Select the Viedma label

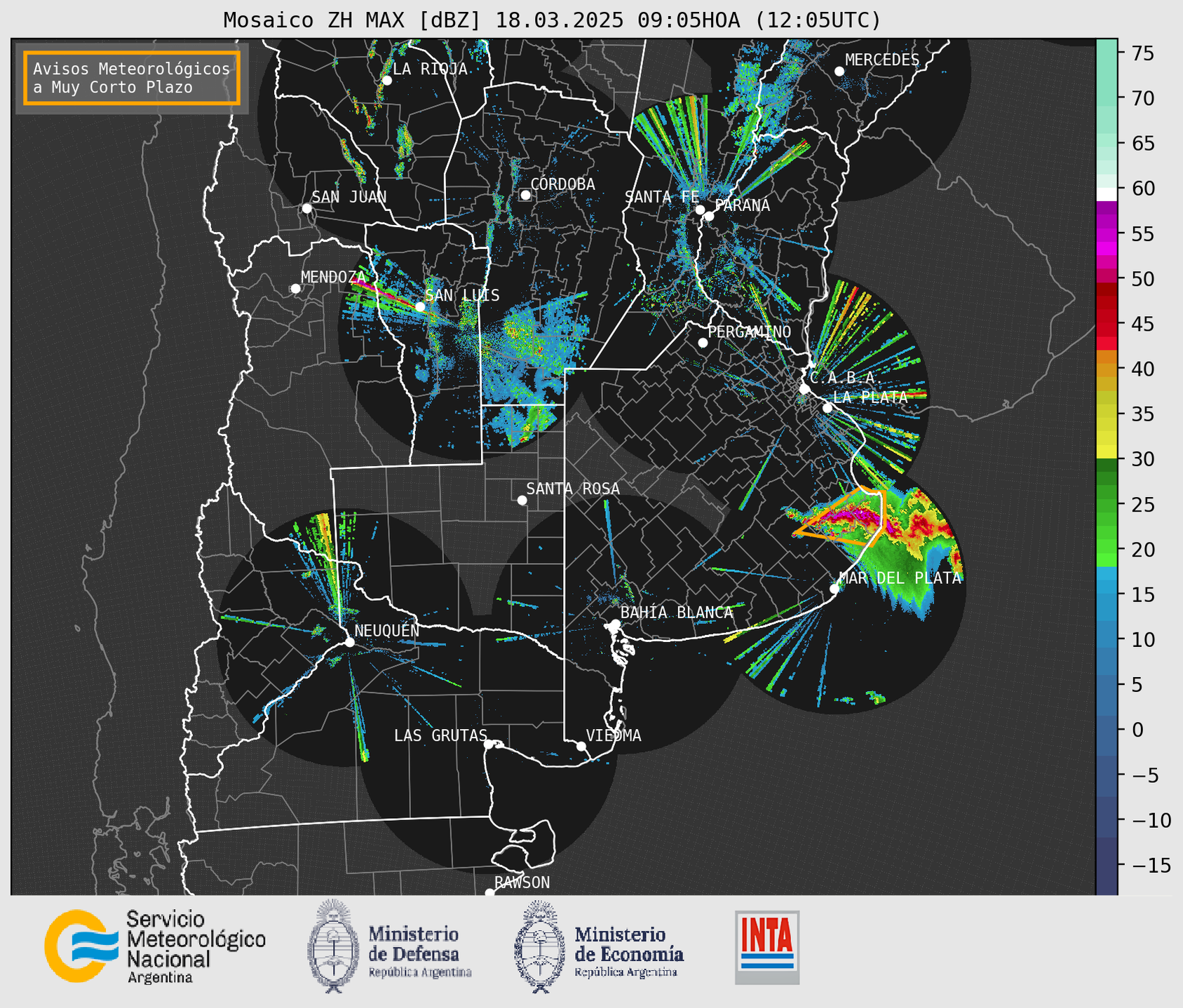[614, 735]
